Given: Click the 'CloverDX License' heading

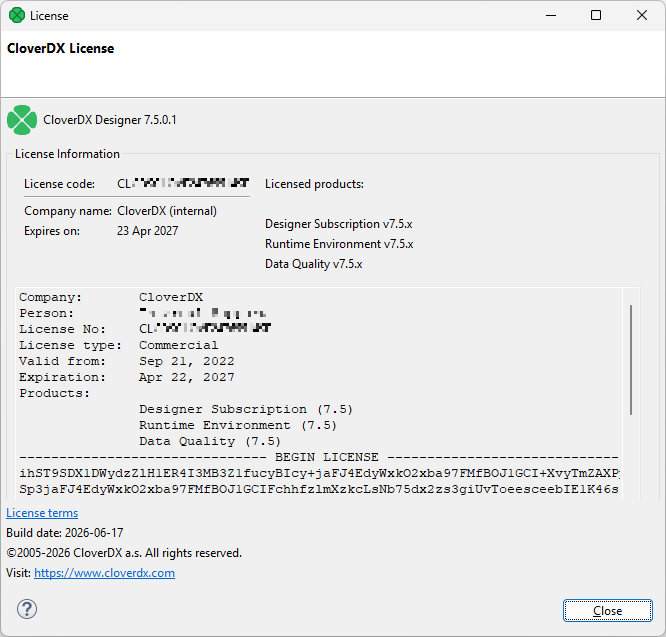Looking at the screenshot, I should (60, 48).
